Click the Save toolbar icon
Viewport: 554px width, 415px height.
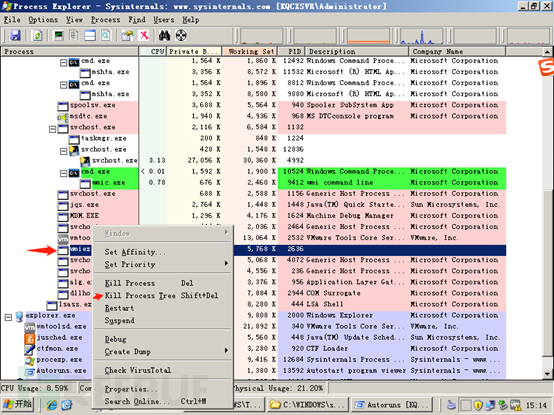(15, 36)
